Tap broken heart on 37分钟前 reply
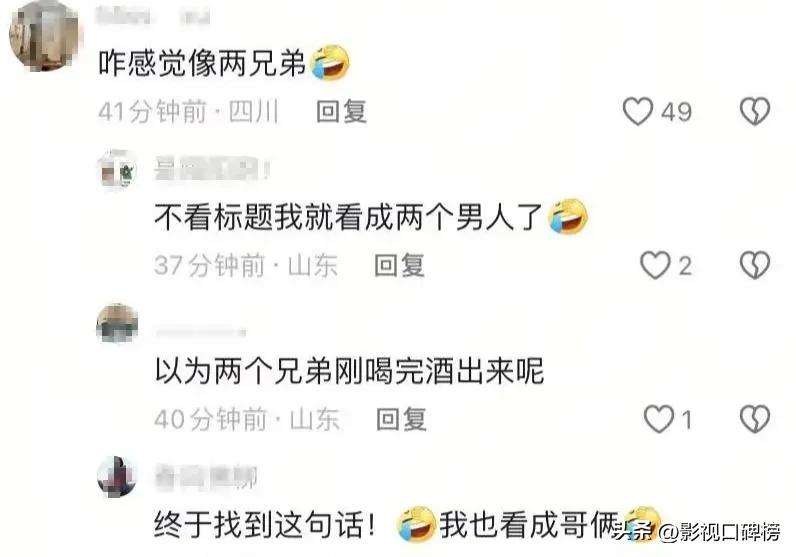The image size is (796, 557). tap(755, 265)
